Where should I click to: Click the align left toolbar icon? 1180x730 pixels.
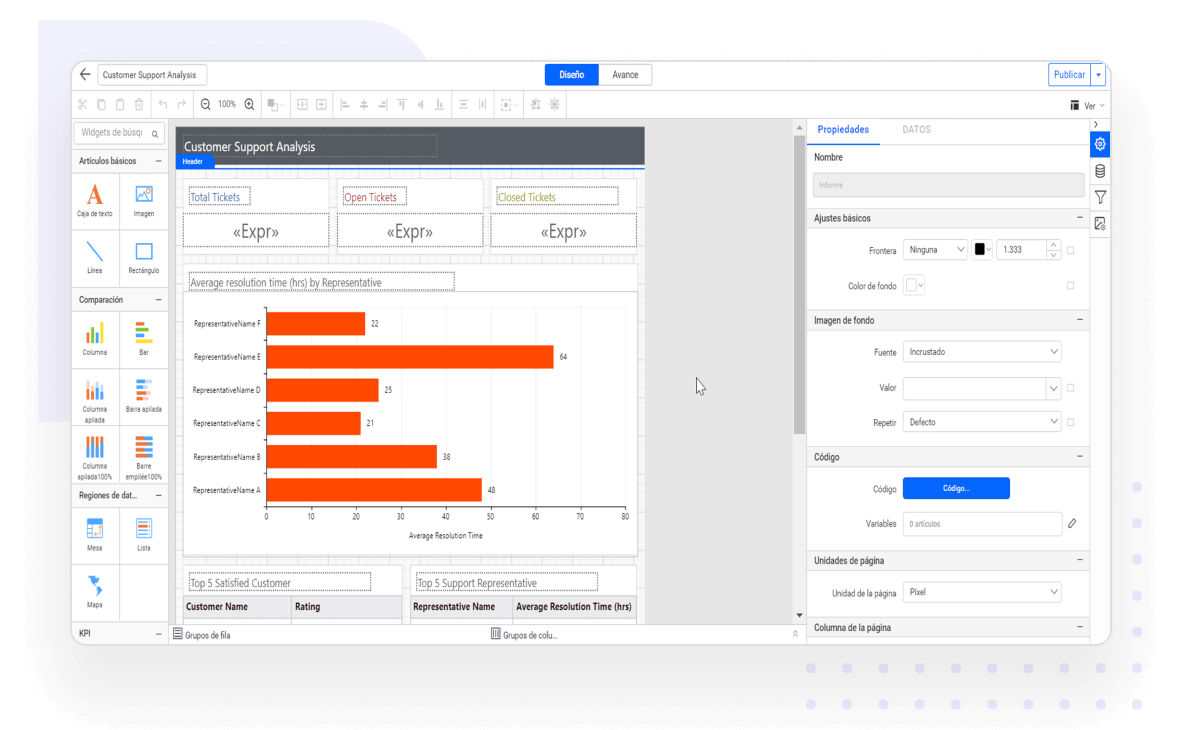coord(345,105)
